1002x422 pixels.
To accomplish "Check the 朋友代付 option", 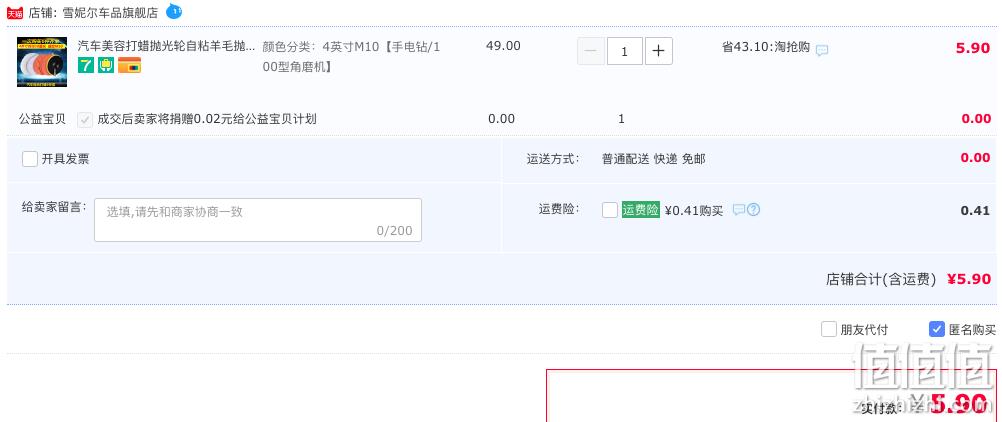I will click(829, 329).
